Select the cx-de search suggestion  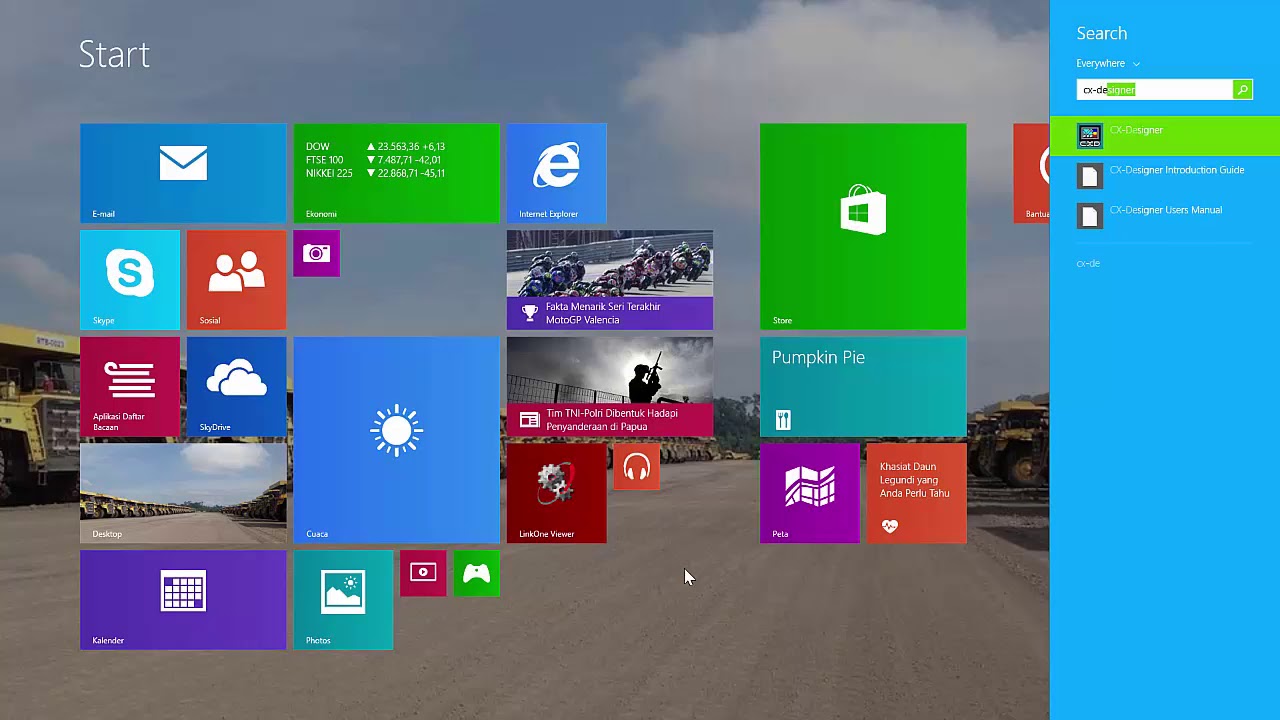pos(1088,263)
